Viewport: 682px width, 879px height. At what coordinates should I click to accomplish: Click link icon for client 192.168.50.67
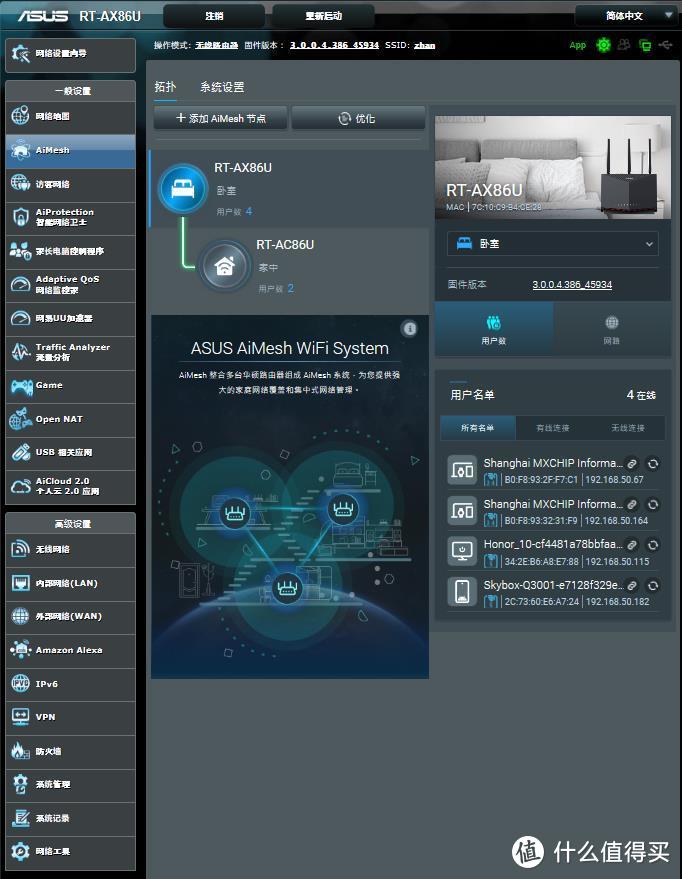coord(632,464)
